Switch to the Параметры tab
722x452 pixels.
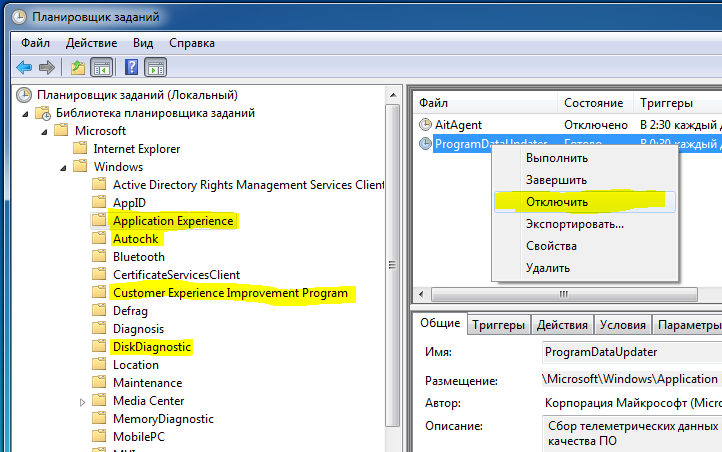click(x=687, y=325)
